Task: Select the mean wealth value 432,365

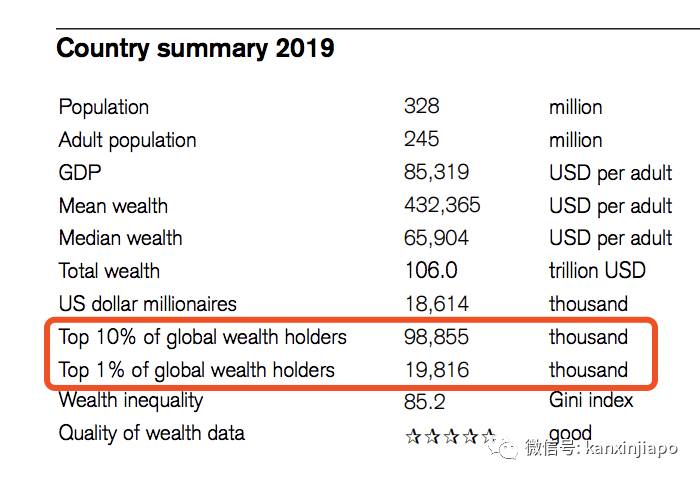Action: 442,205
